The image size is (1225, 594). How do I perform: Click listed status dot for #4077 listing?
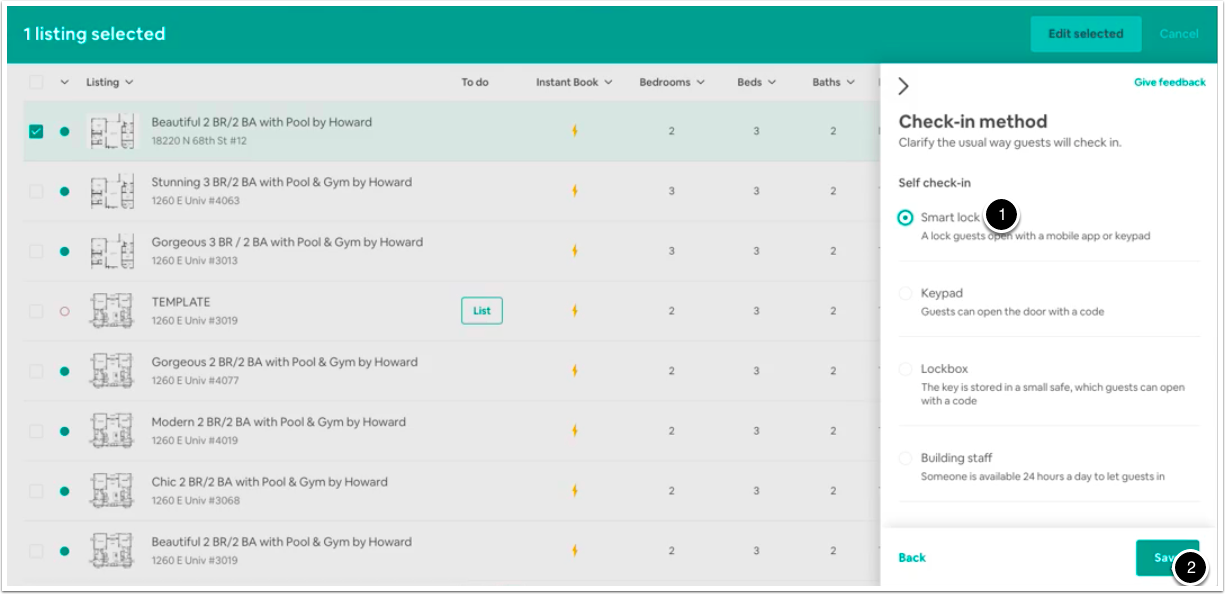point(65,371)
